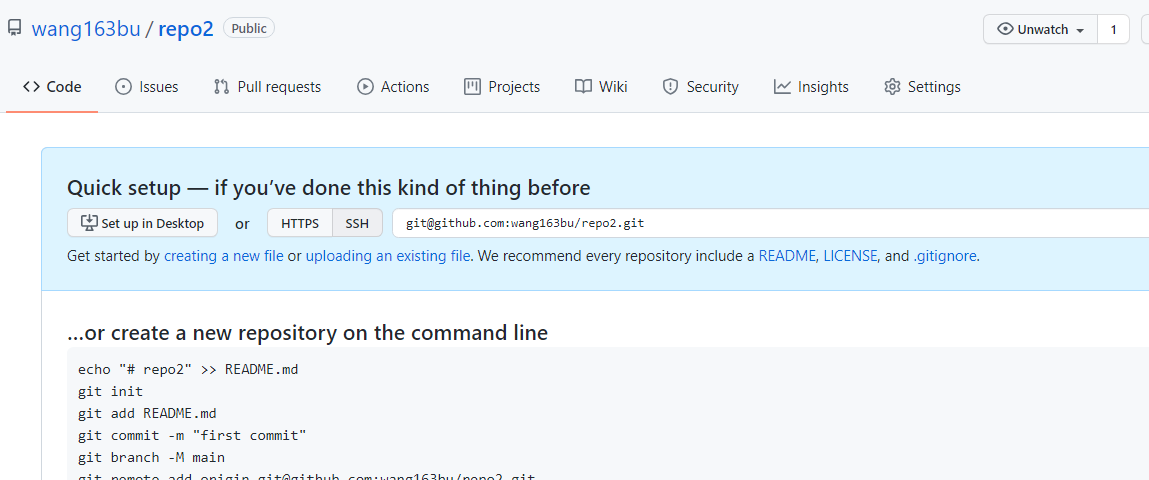
Task: Click the uploading an existing file link
Action: click(x=388, y=256)
